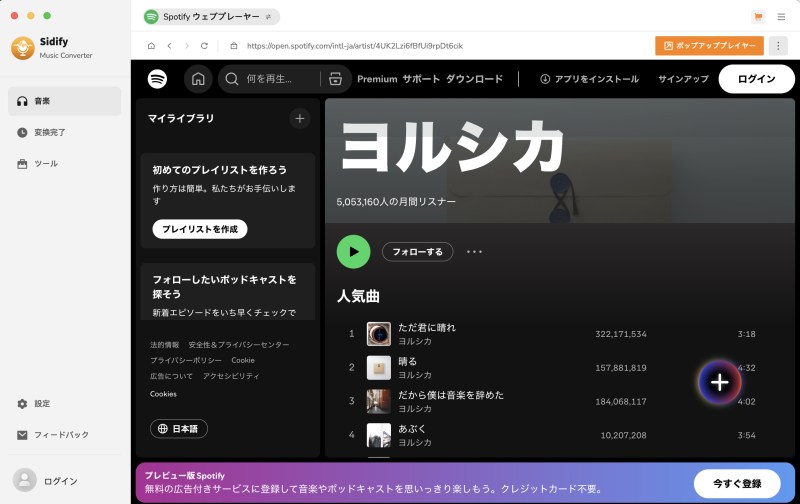This screenshot has height=504, width=800.
Task: Open the Cookies footer link
Action: (163, 394)
